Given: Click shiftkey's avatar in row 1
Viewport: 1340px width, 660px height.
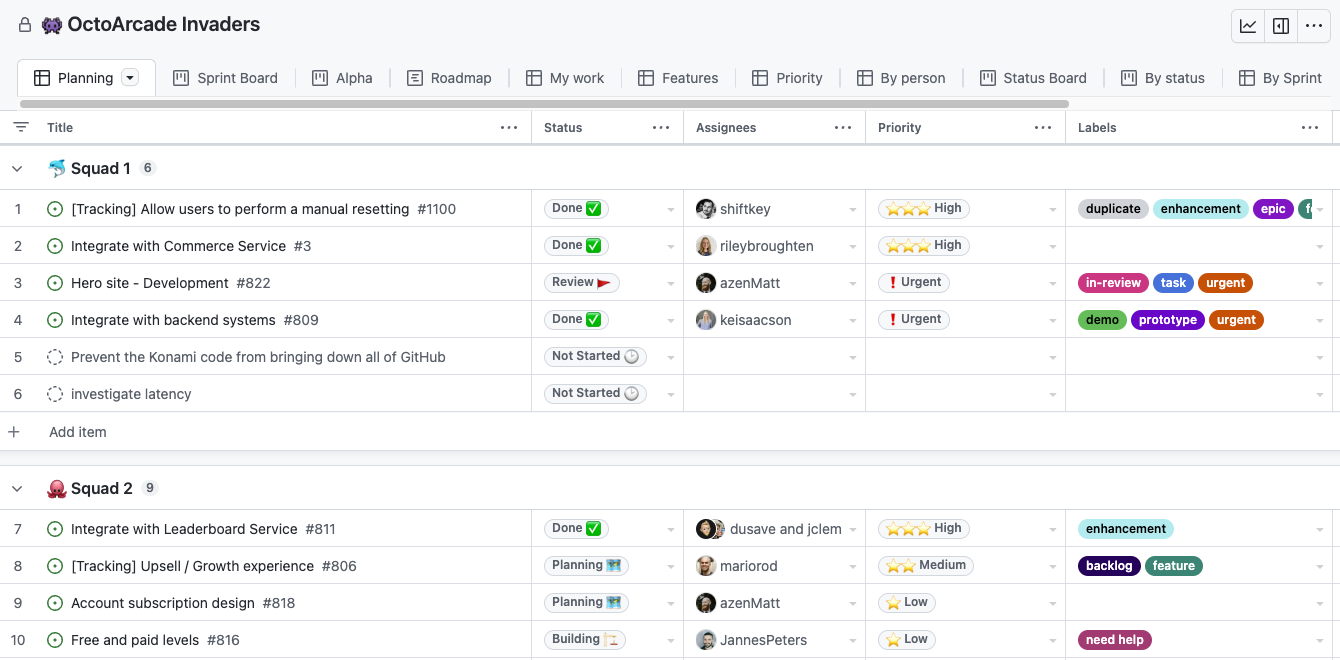Looking at the screenshot, I should [x=706, y=209].
